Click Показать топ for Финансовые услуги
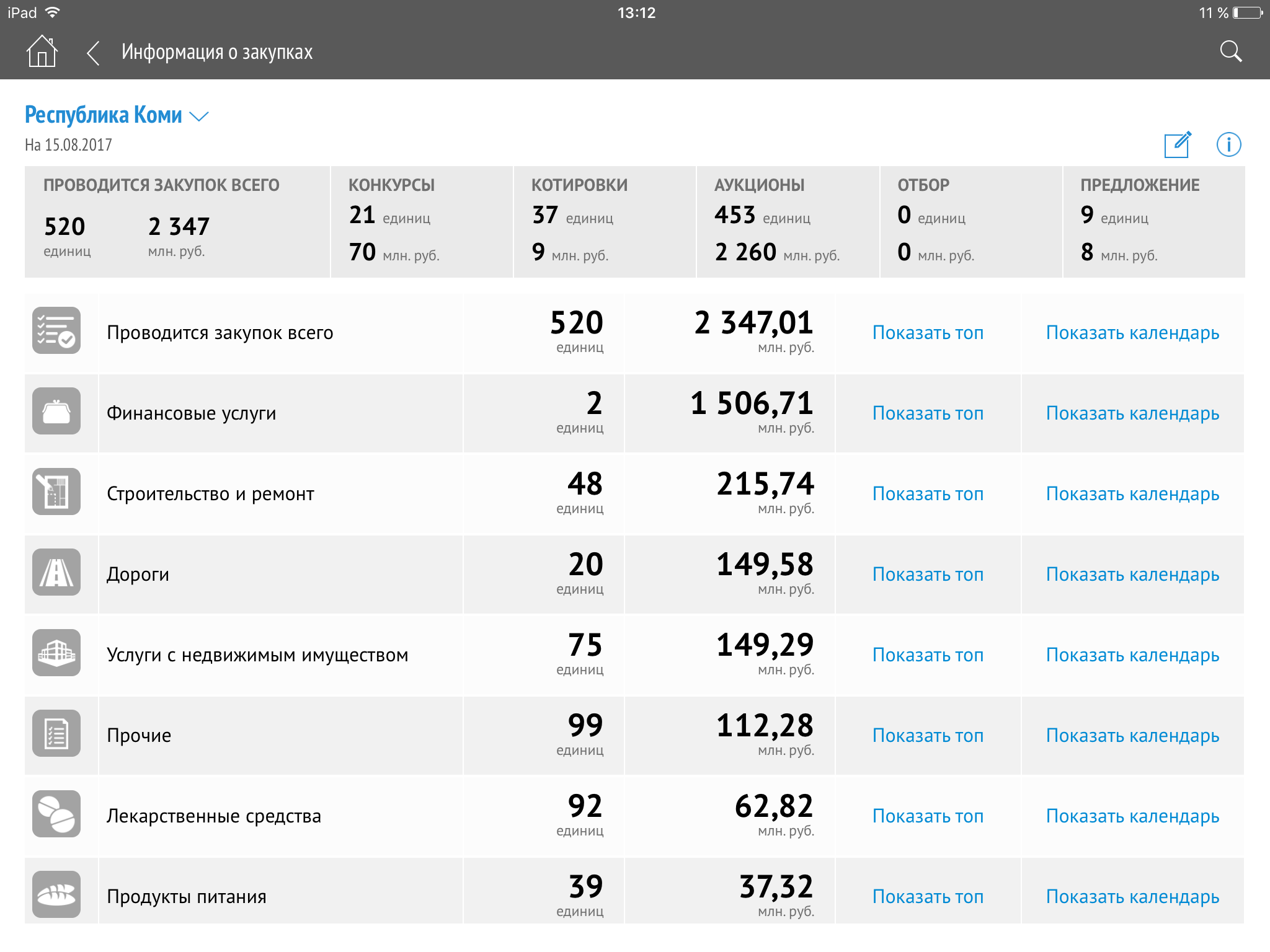1270x952 pixels. click(928, 413)
